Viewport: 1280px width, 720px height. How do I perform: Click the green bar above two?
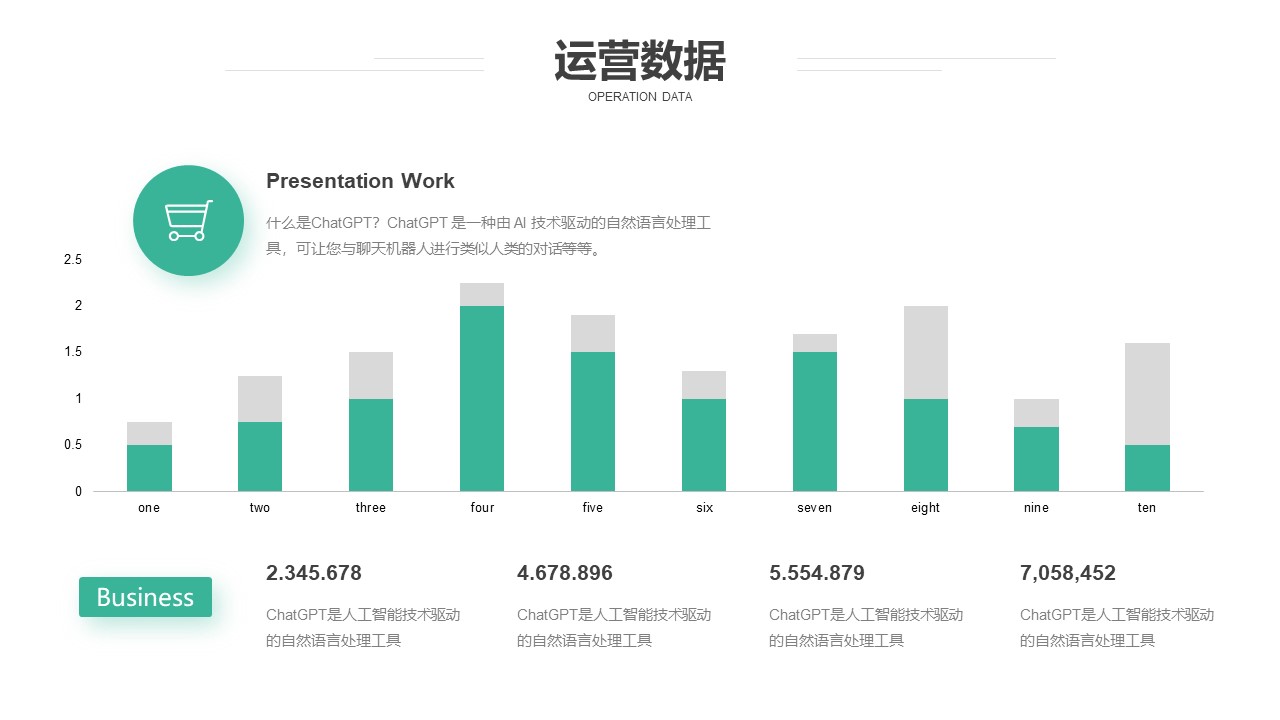click(260, 456)
